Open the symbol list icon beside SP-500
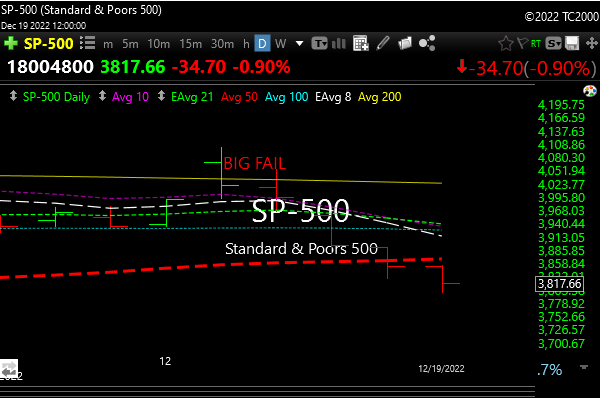Image resolution: width=600 pixels, height=398 pixels. coord(87,43)
